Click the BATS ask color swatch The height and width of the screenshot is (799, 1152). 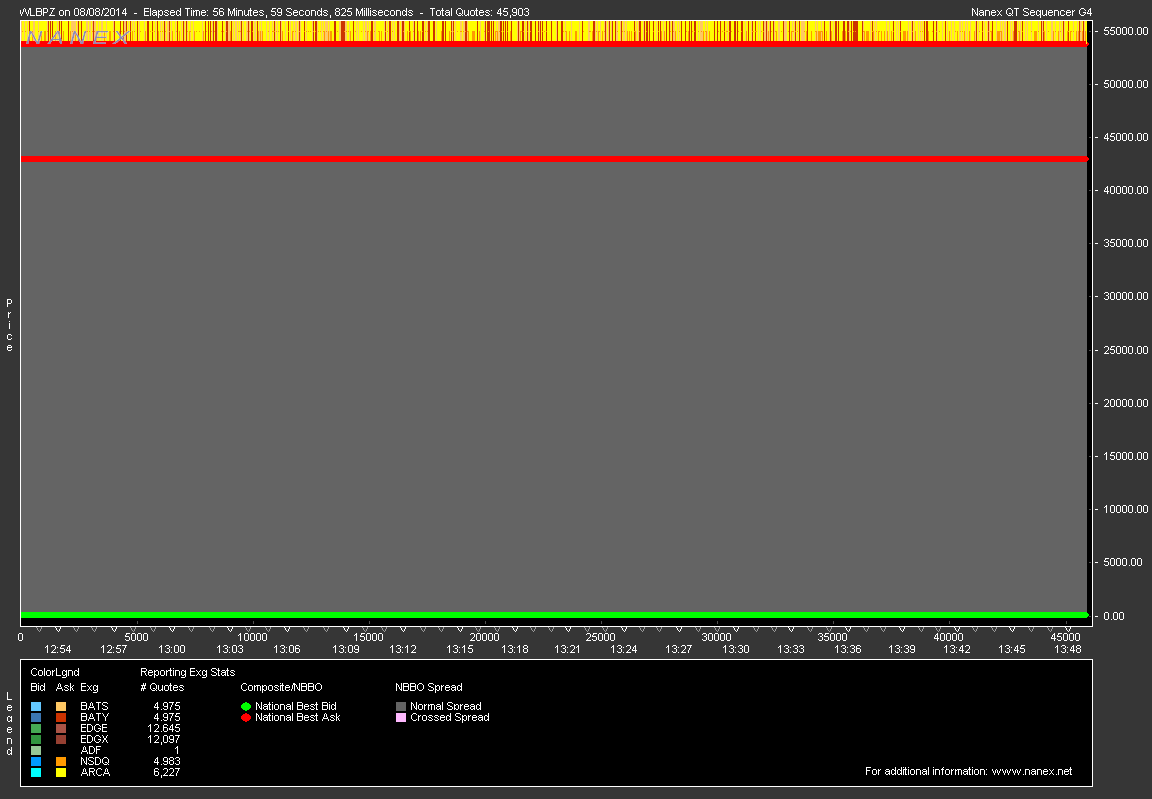61,706
